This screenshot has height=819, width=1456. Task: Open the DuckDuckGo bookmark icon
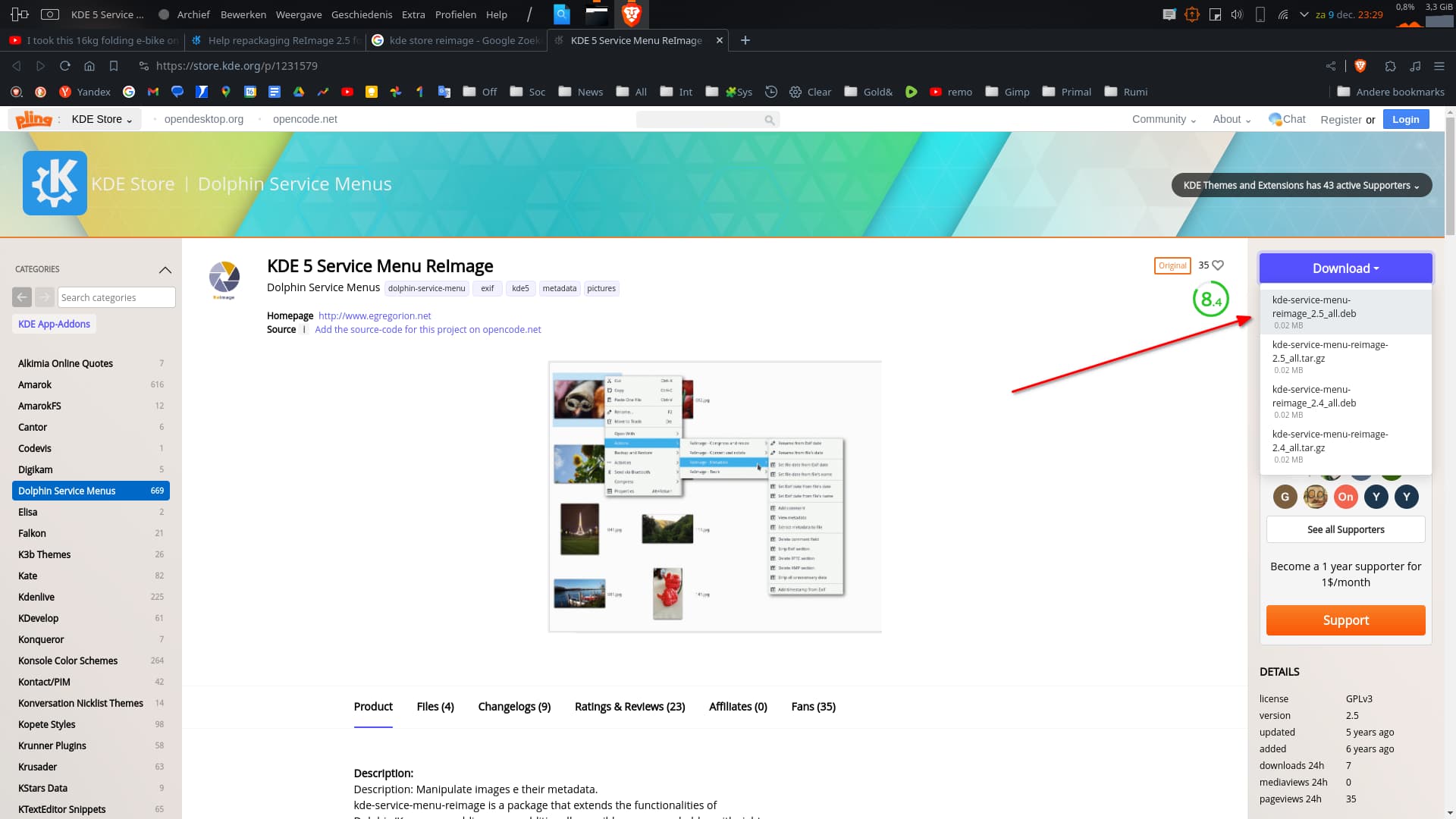click(x=41, y=92)
